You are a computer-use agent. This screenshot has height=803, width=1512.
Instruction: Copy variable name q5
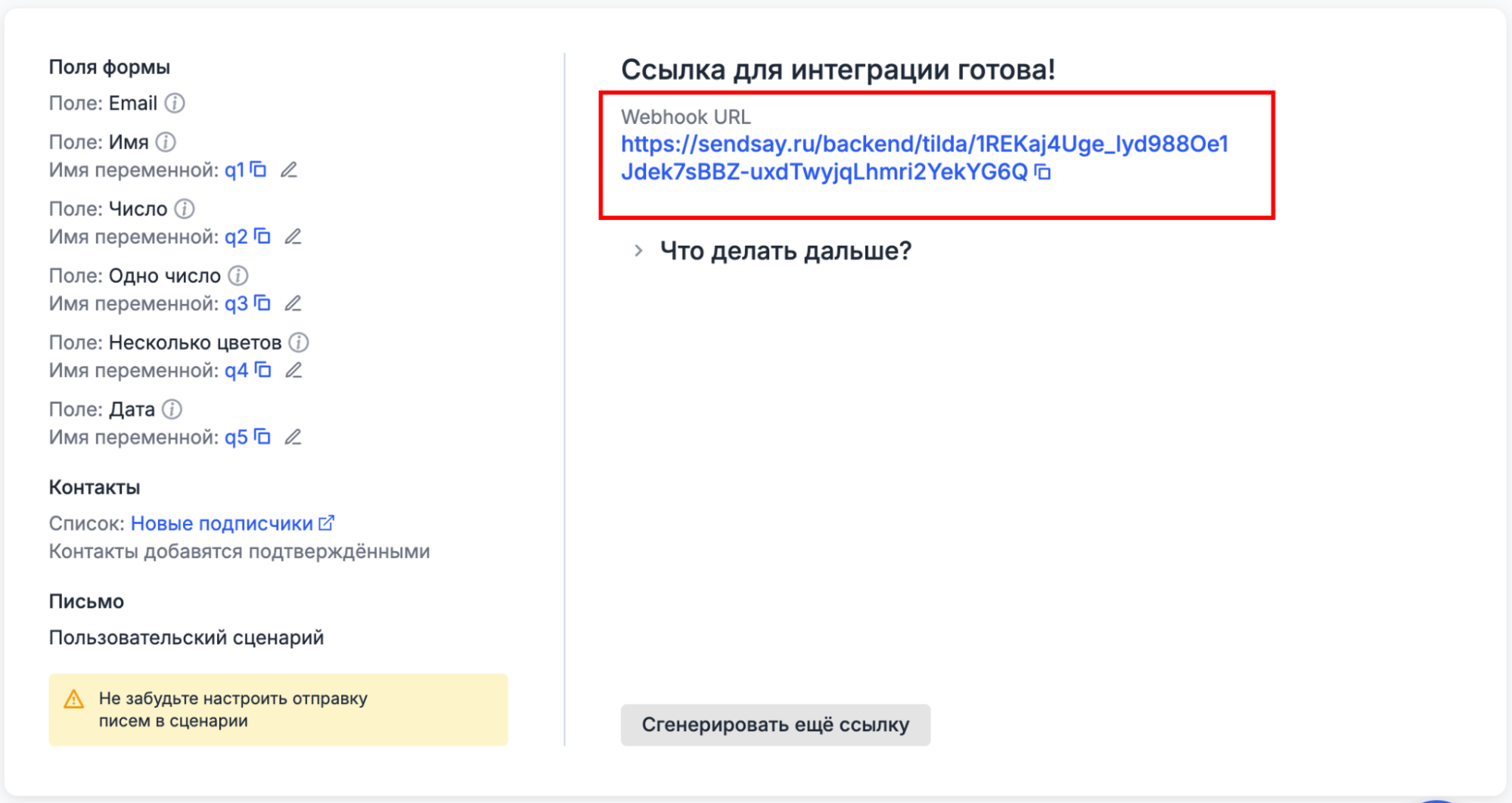pos(262,436)
